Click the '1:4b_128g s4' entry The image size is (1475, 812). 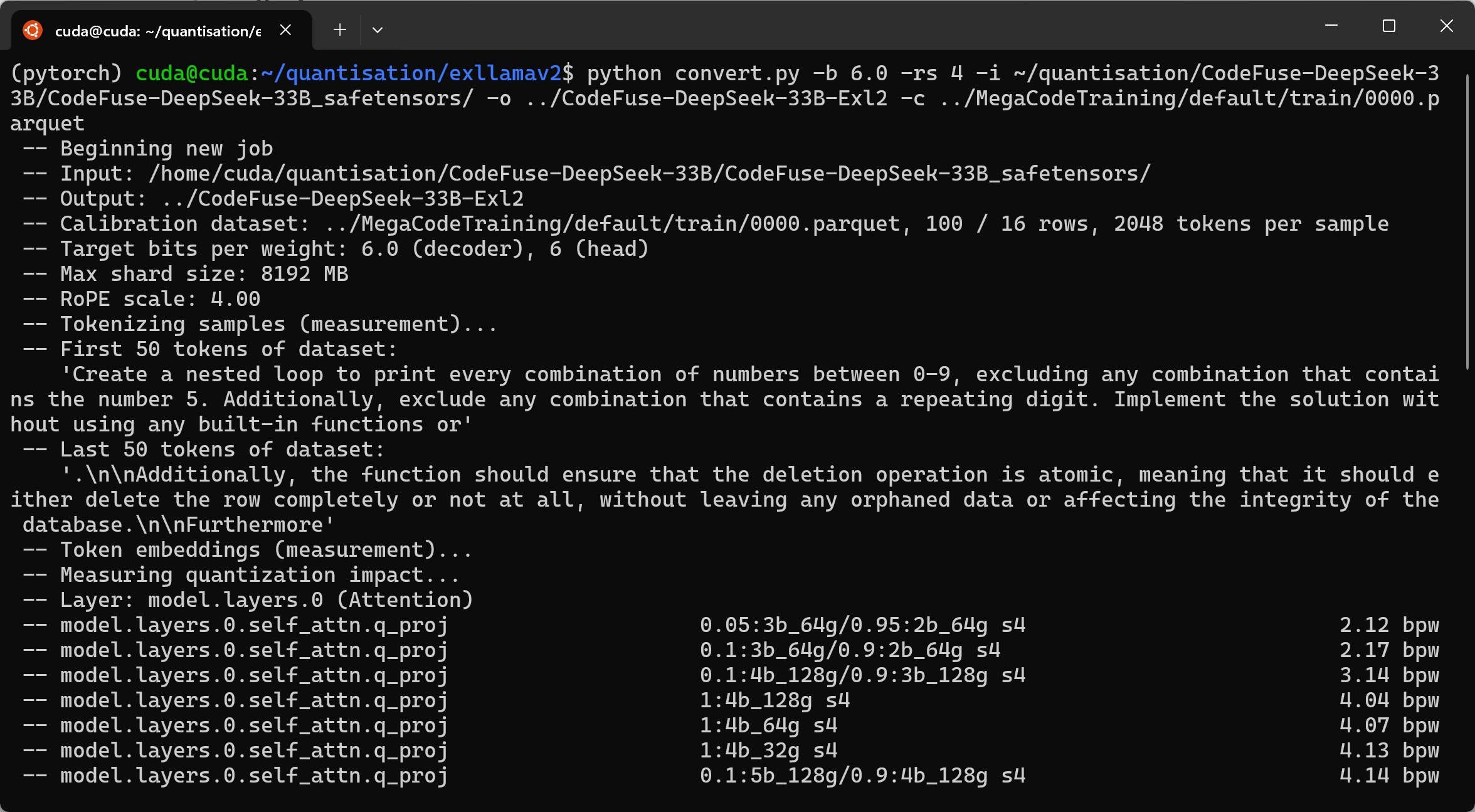(x=775, y=700)
